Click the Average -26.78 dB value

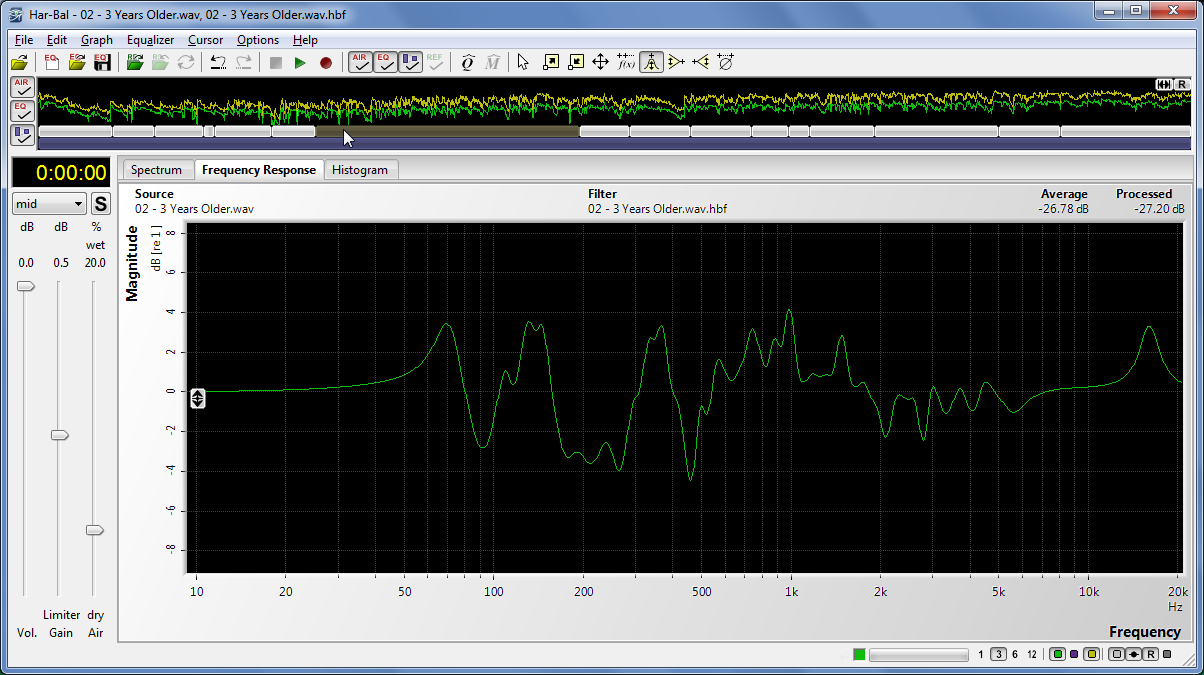[1063, 209]
